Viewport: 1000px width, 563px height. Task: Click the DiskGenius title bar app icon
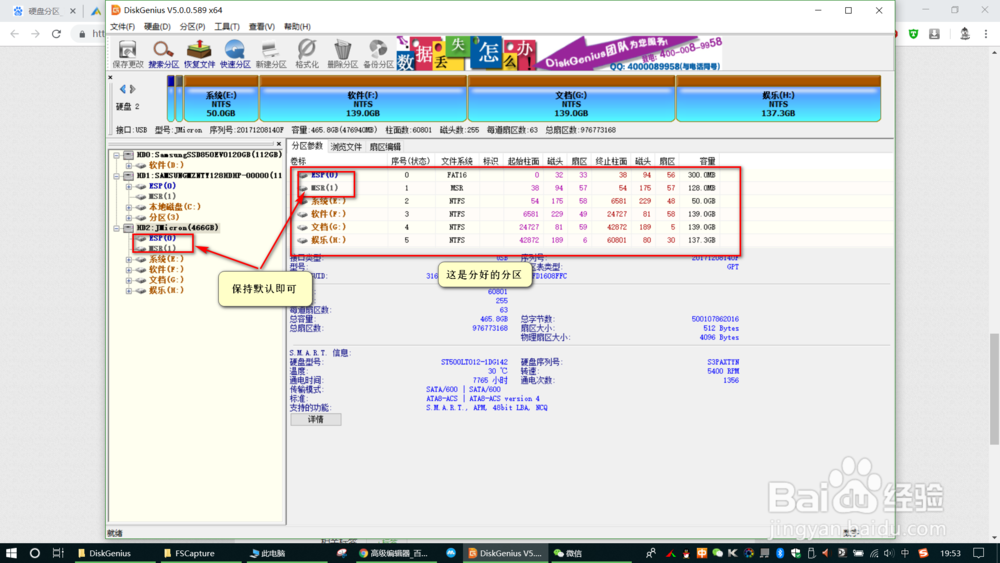click(115, 10)
